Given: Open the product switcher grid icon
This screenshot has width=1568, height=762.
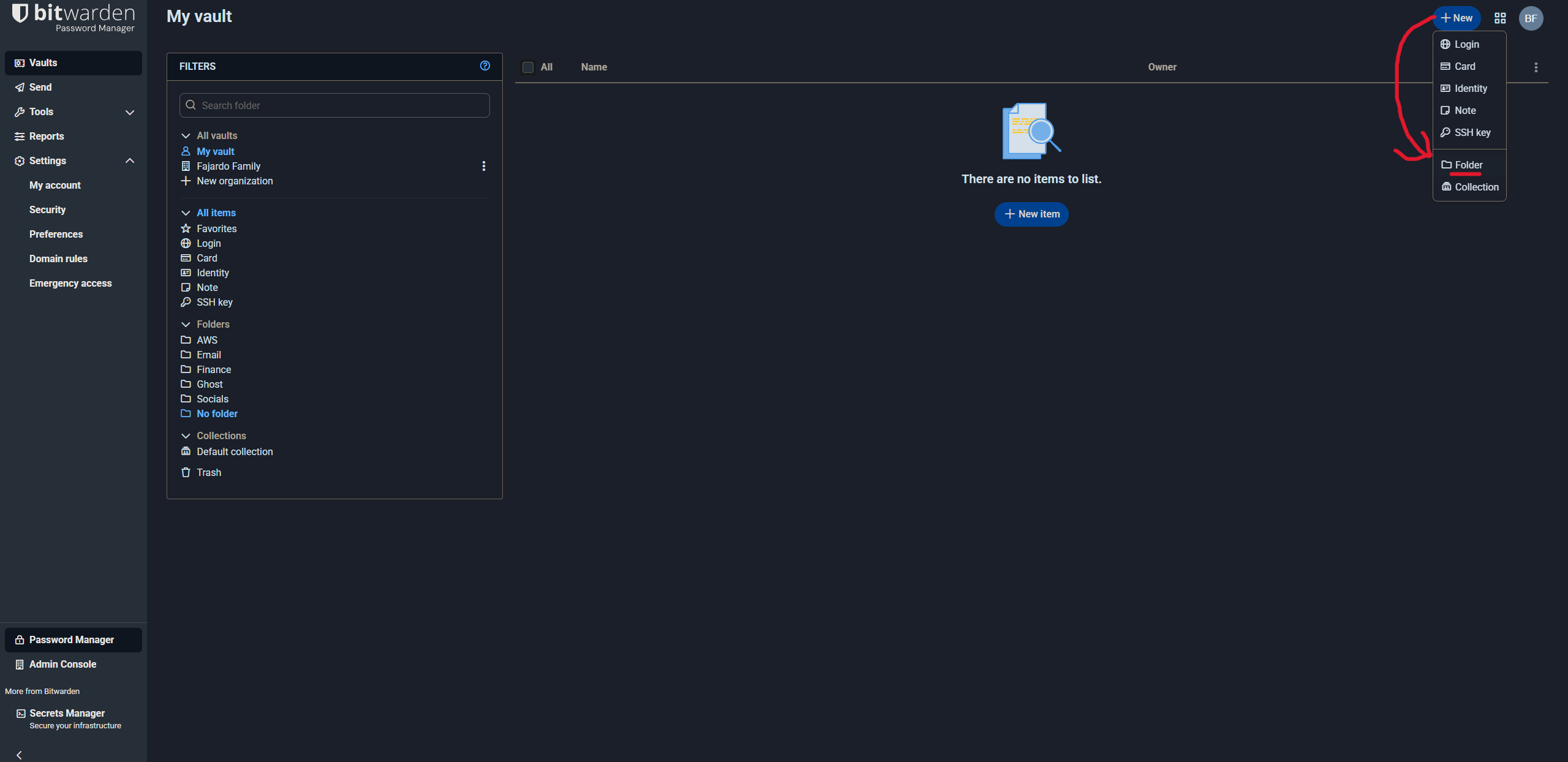Looking at the screenshot, I should [x=1500, y=18].
